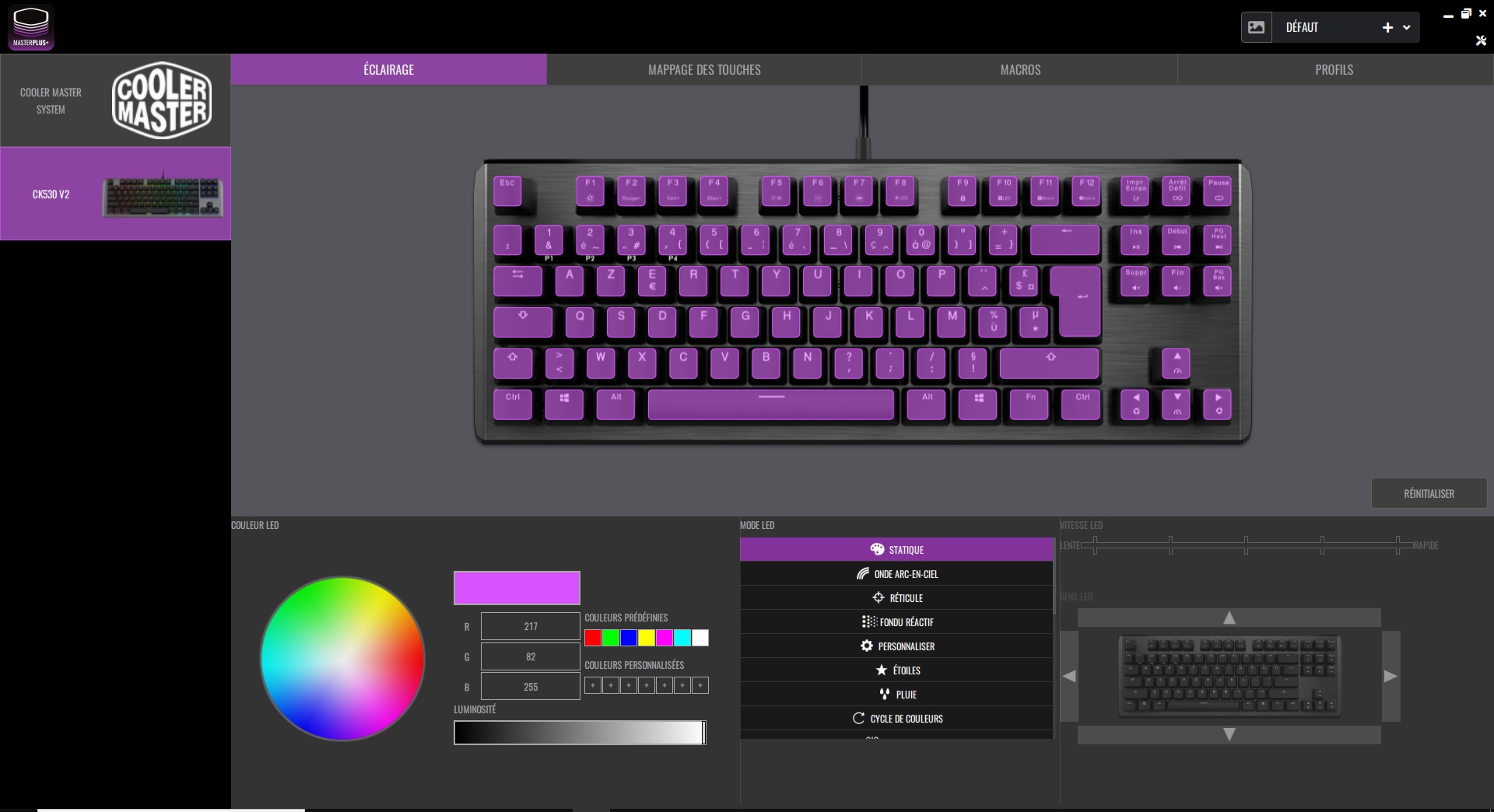1494x812 pixels.
Task: Click the right arrow for LED direction
Action: click(x=1391, y=676)
